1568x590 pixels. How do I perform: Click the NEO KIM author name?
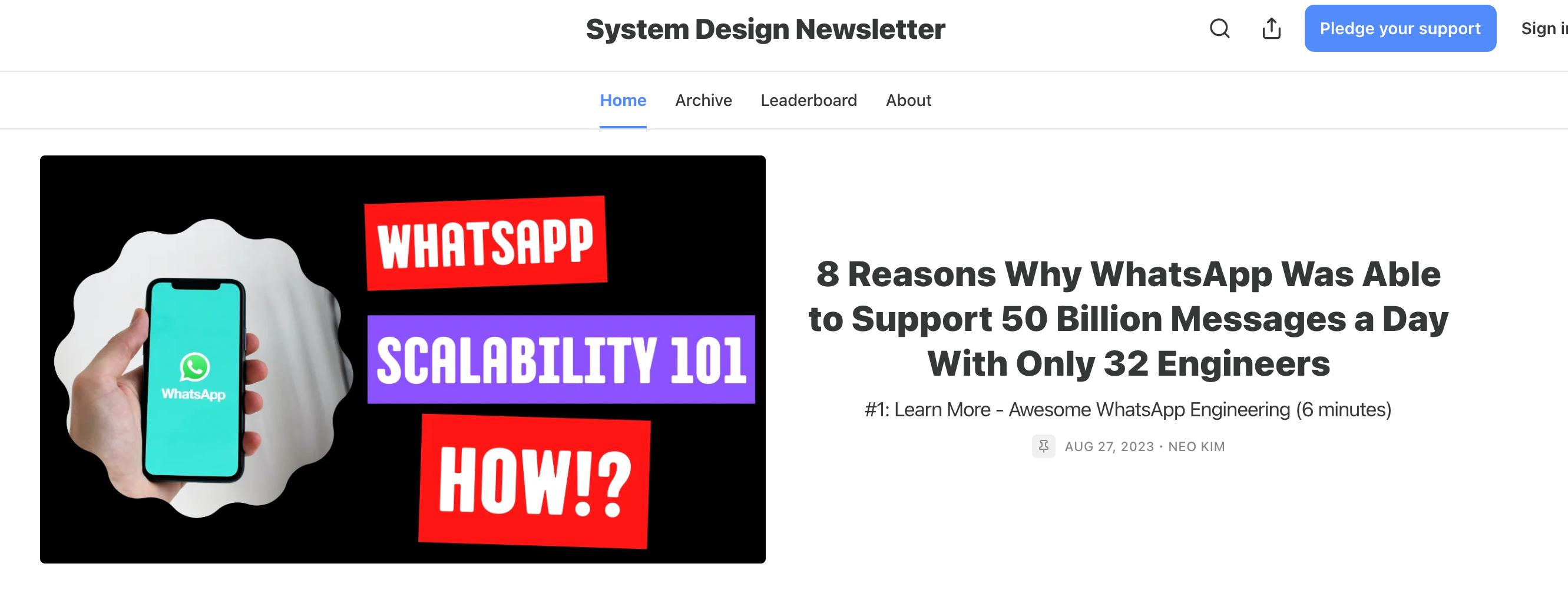pyautogui.click(x=1196, y=446)
